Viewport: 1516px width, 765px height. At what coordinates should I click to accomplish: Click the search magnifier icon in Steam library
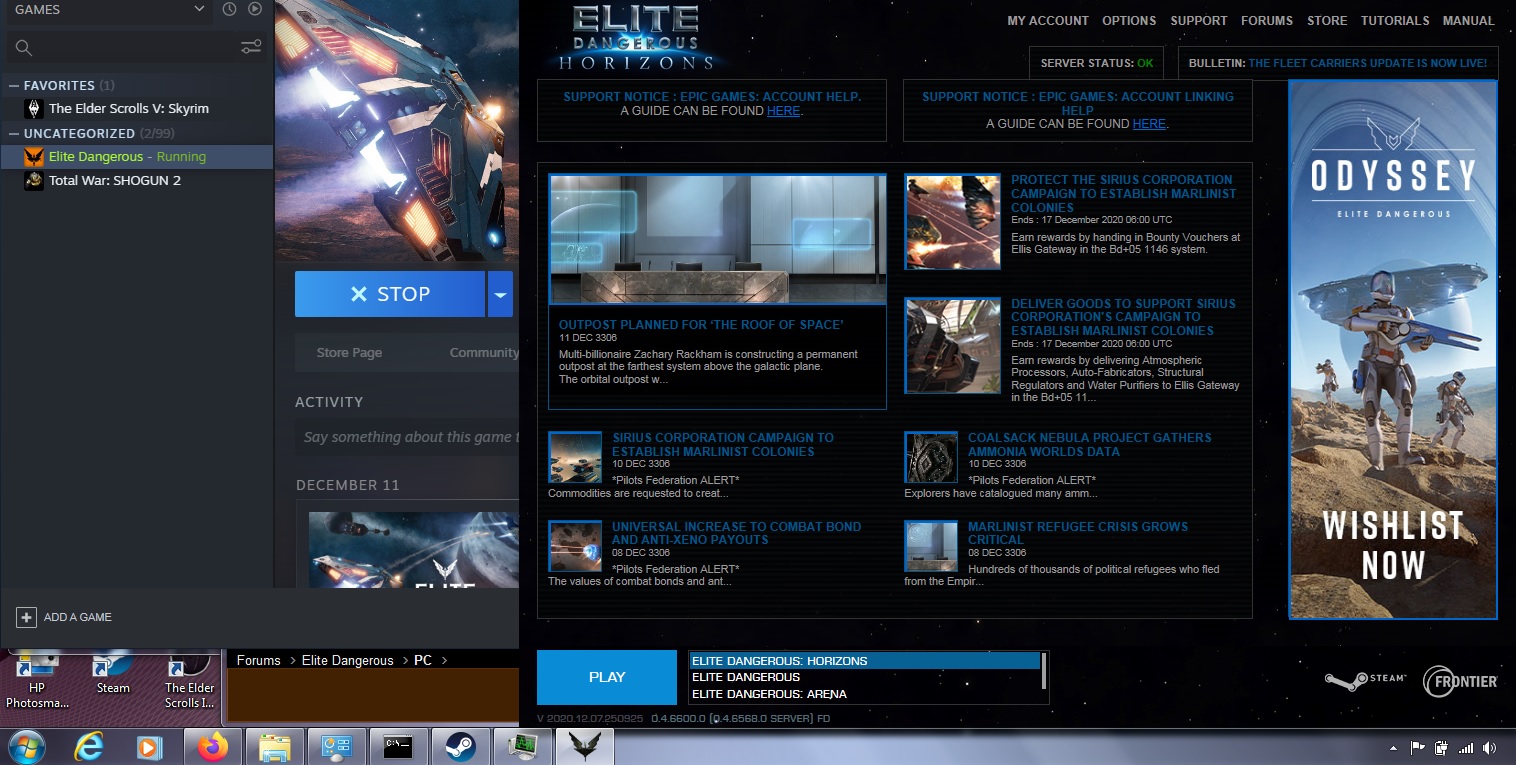point(24,48)
